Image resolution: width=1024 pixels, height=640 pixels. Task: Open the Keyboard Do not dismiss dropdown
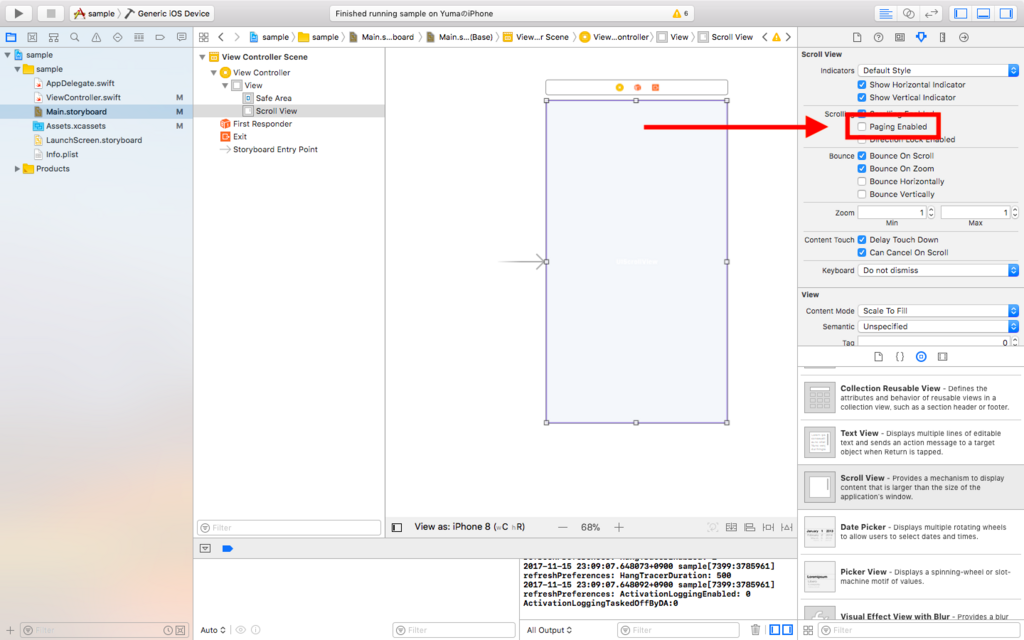click(x=938, y=270)
